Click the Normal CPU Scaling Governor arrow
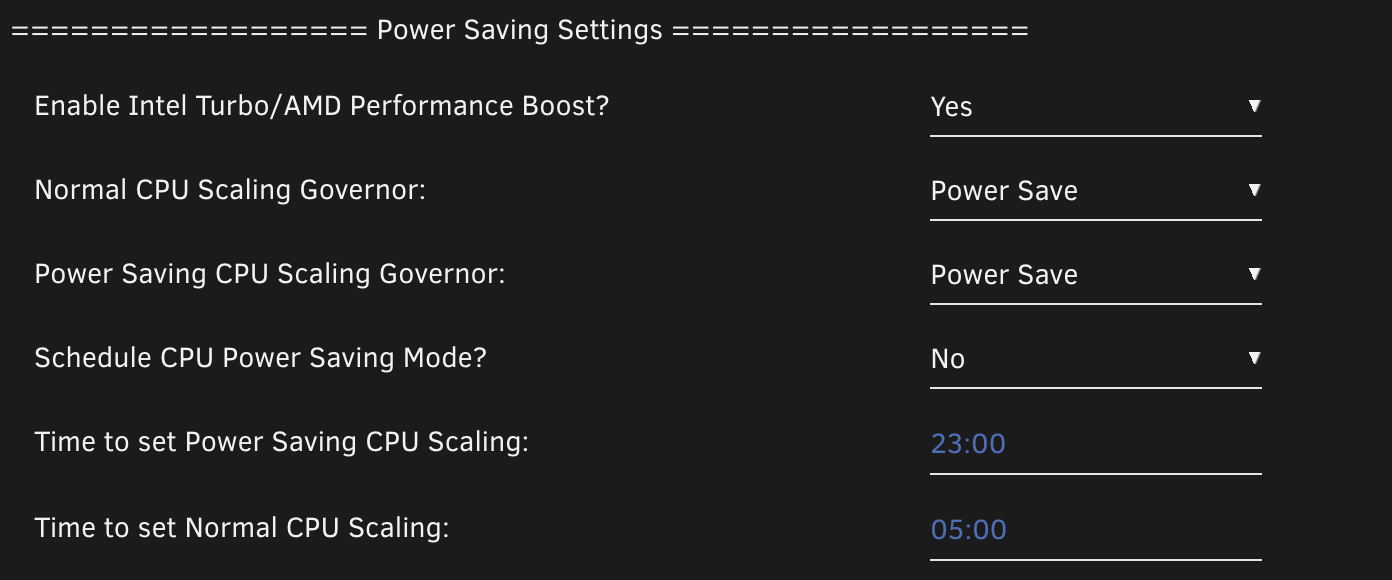The height and width of the screenshot is (580, 1392). coord(1254,190)
